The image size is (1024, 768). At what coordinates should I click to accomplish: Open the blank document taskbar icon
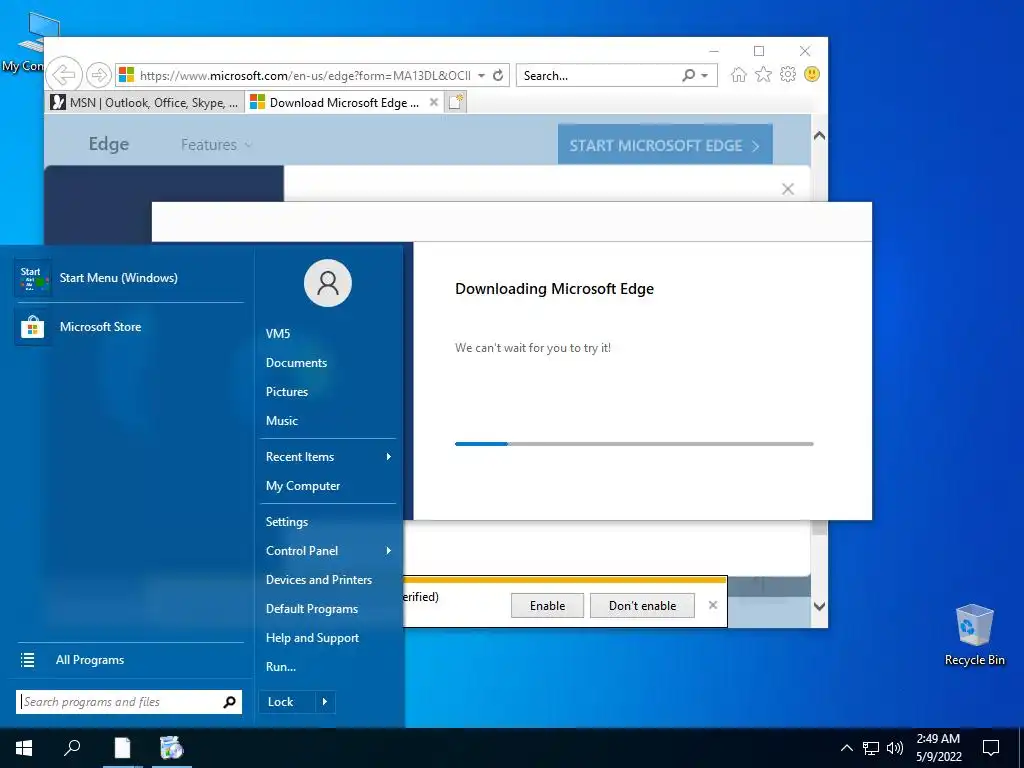click(122, 748)
